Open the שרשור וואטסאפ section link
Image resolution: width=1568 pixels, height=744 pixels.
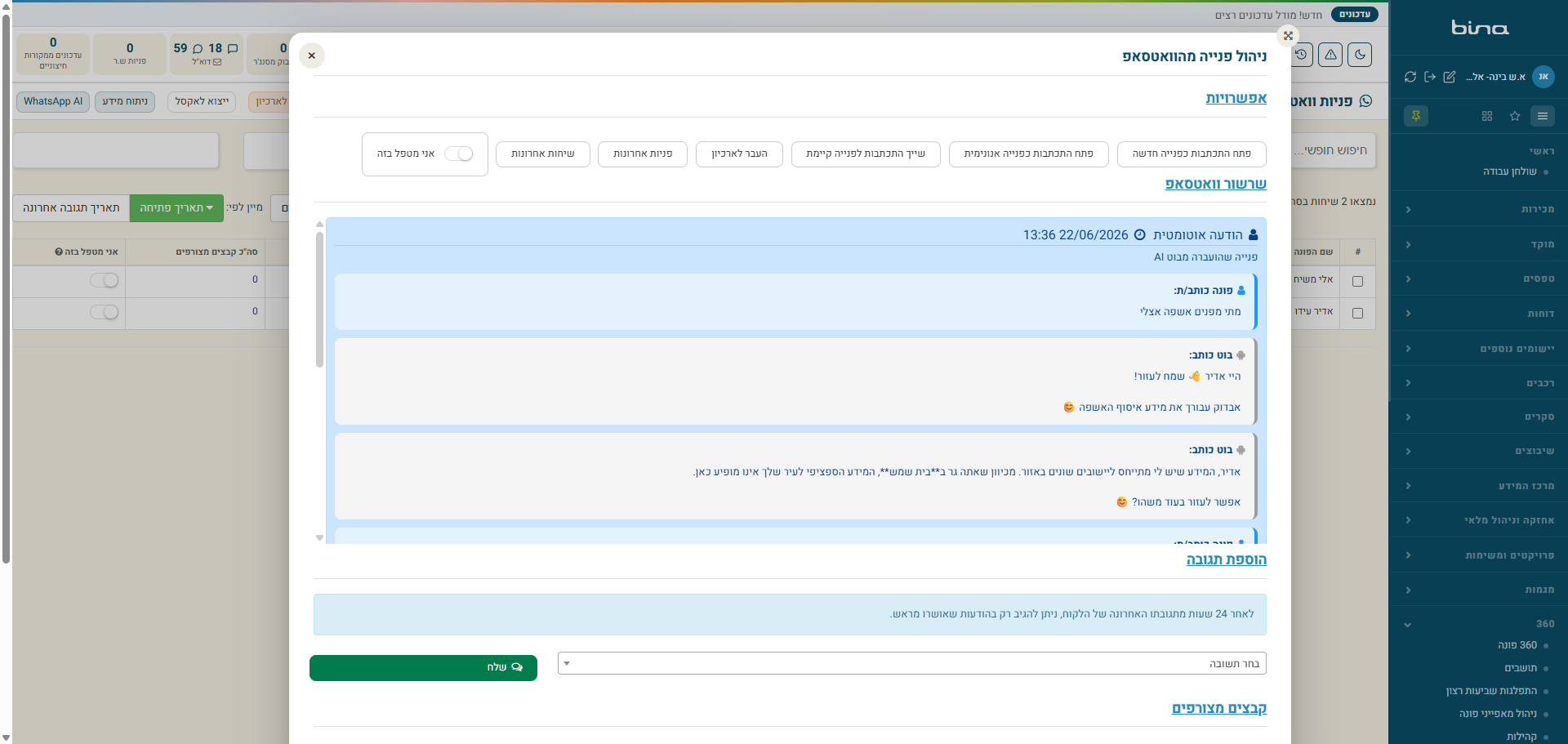[x=1215, y=184]
